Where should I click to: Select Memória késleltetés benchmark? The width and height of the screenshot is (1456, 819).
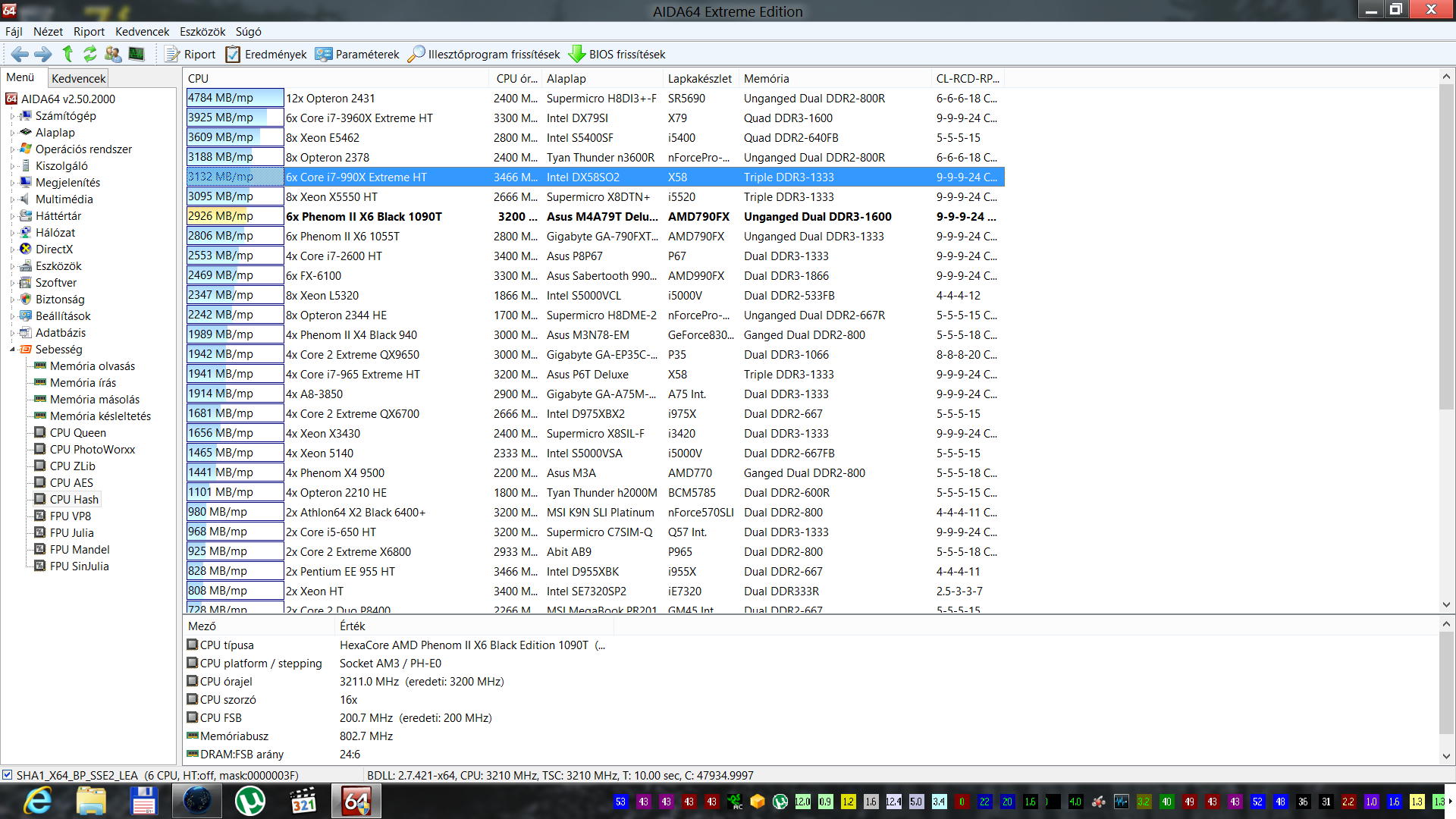pos(100,416)
